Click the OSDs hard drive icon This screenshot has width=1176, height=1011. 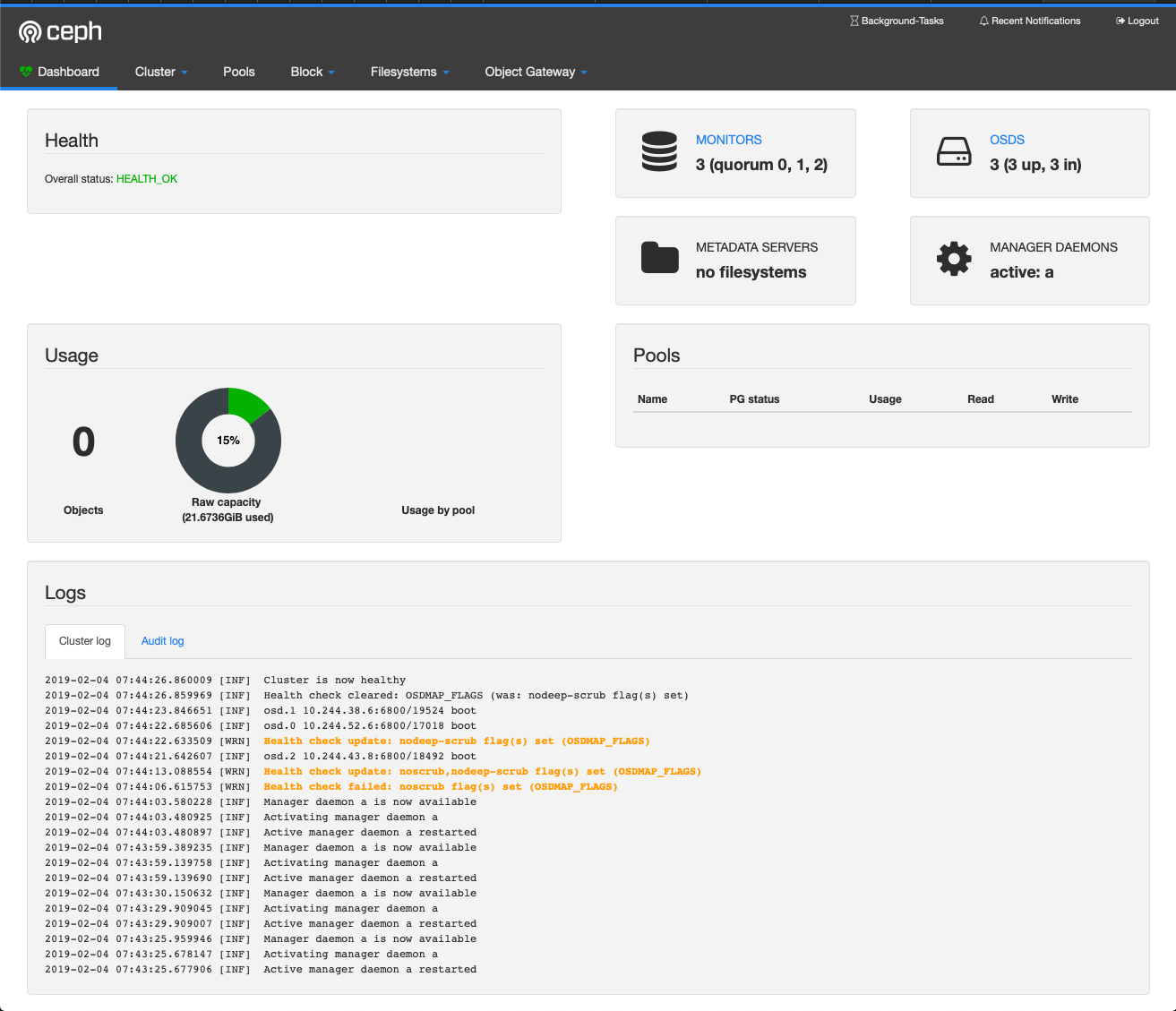coord(954,152)
